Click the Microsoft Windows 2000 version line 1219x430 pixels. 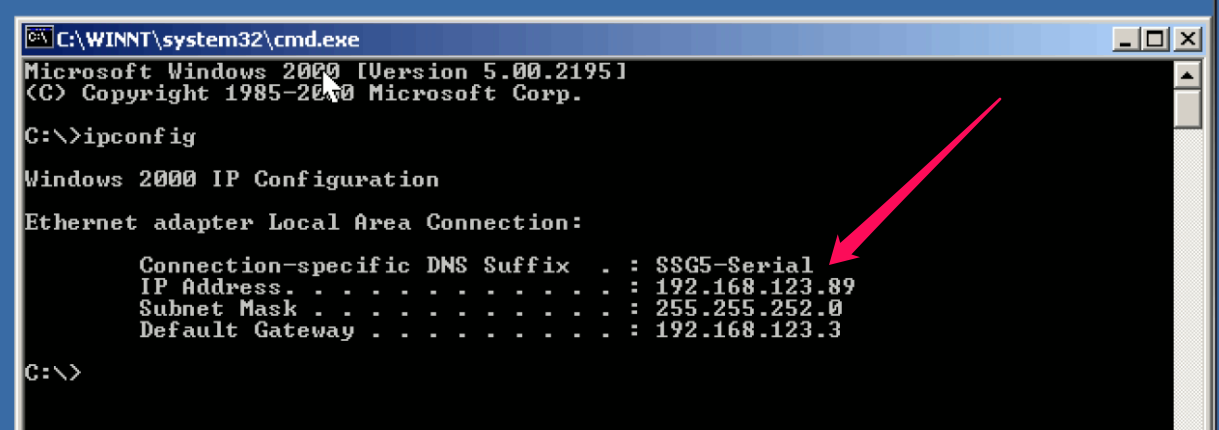point(326,72)
